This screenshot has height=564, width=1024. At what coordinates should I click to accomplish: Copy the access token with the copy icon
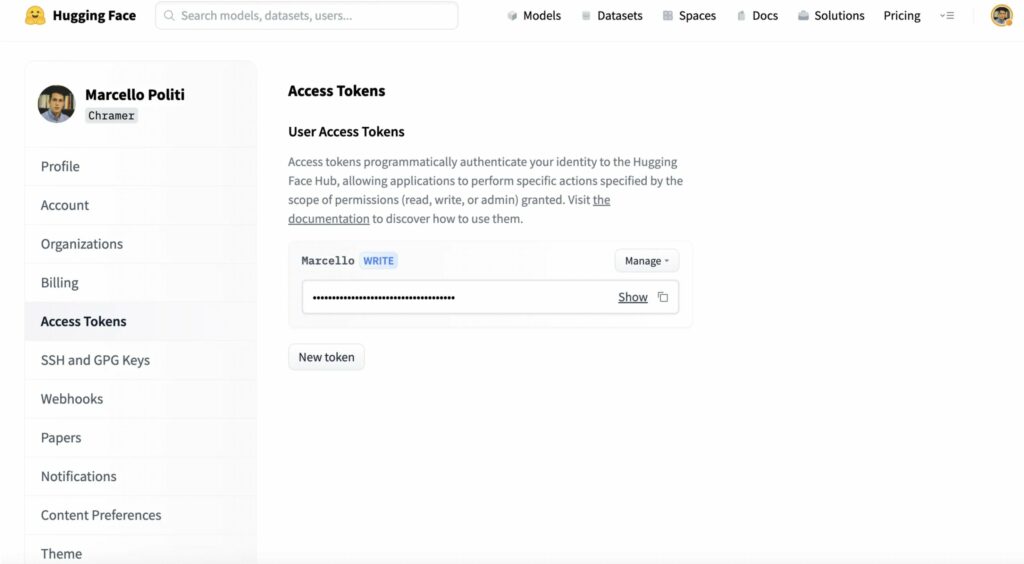click(x=663, y=297)
